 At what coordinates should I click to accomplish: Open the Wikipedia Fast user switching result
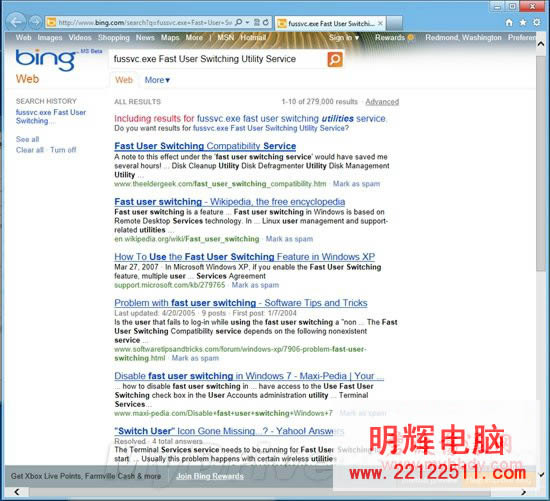tap(229, 202)
